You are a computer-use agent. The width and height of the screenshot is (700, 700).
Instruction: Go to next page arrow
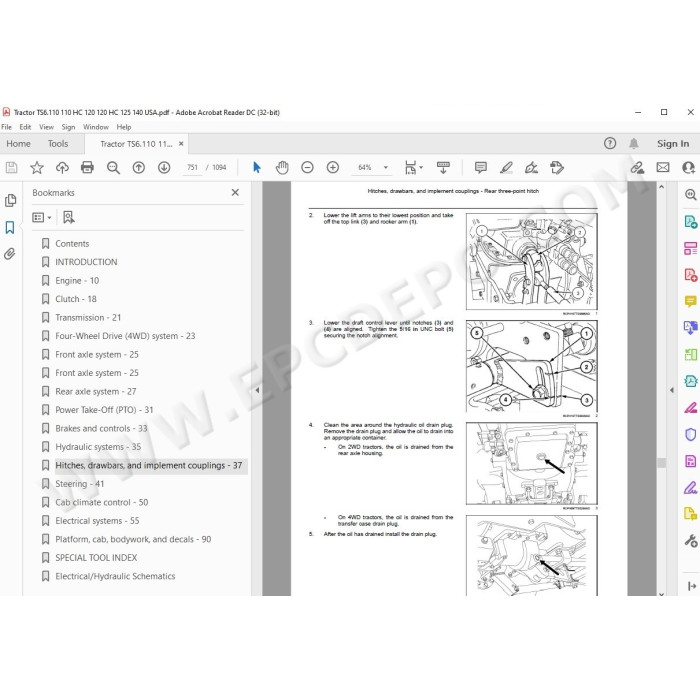point(164,168)
